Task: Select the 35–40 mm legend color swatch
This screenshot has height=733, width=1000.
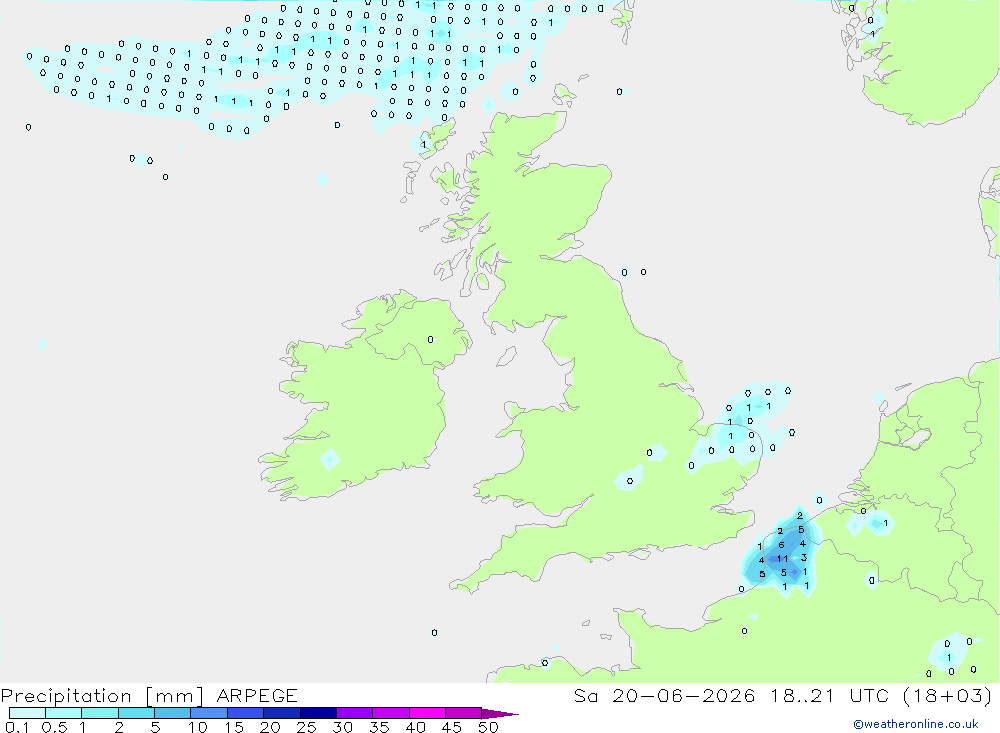Action: click(390, 713)
